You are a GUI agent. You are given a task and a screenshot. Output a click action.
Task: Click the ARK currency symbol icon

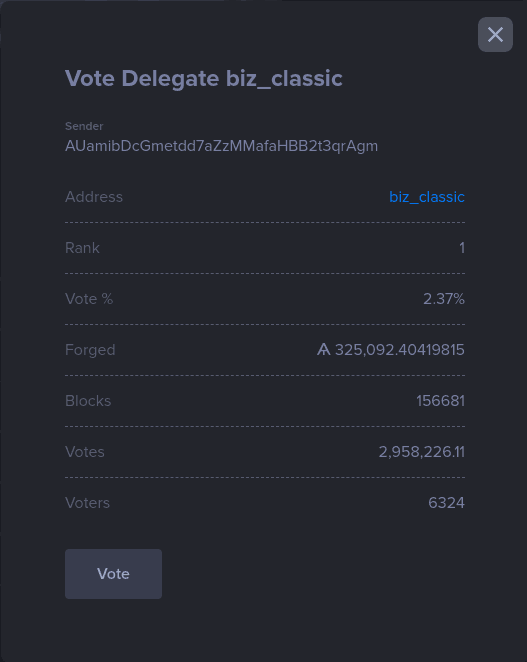323,350
